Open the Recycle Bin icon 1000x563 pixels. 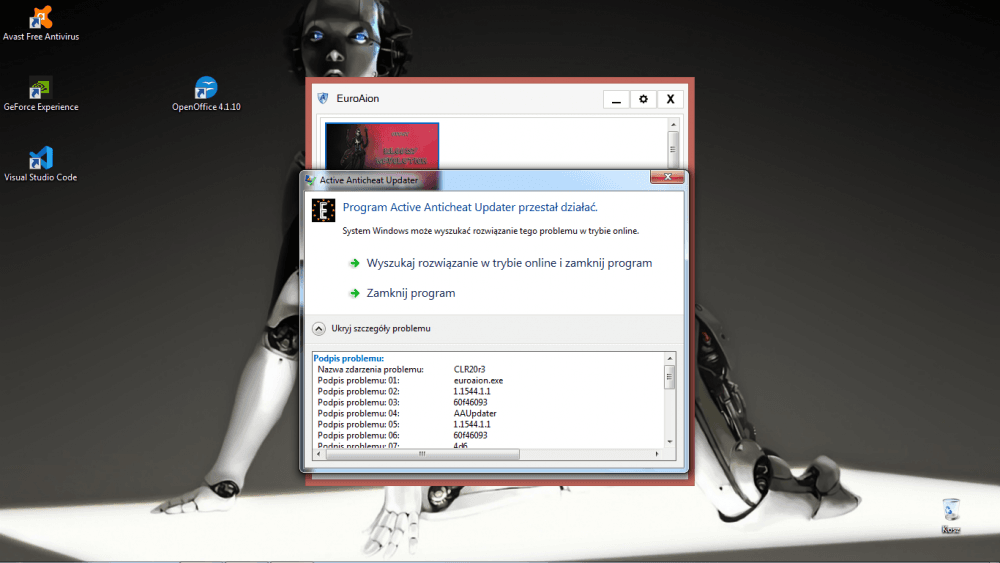pos(950,509)
